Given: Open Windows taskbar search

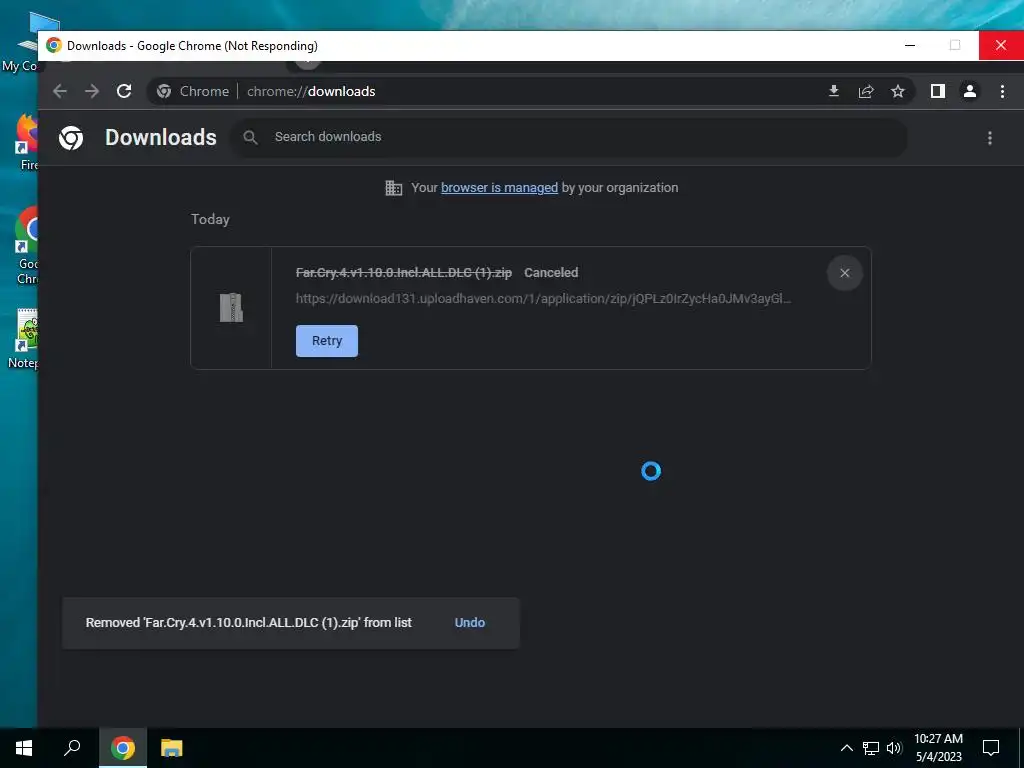Looking at the screenshot, I should [72, 748].
